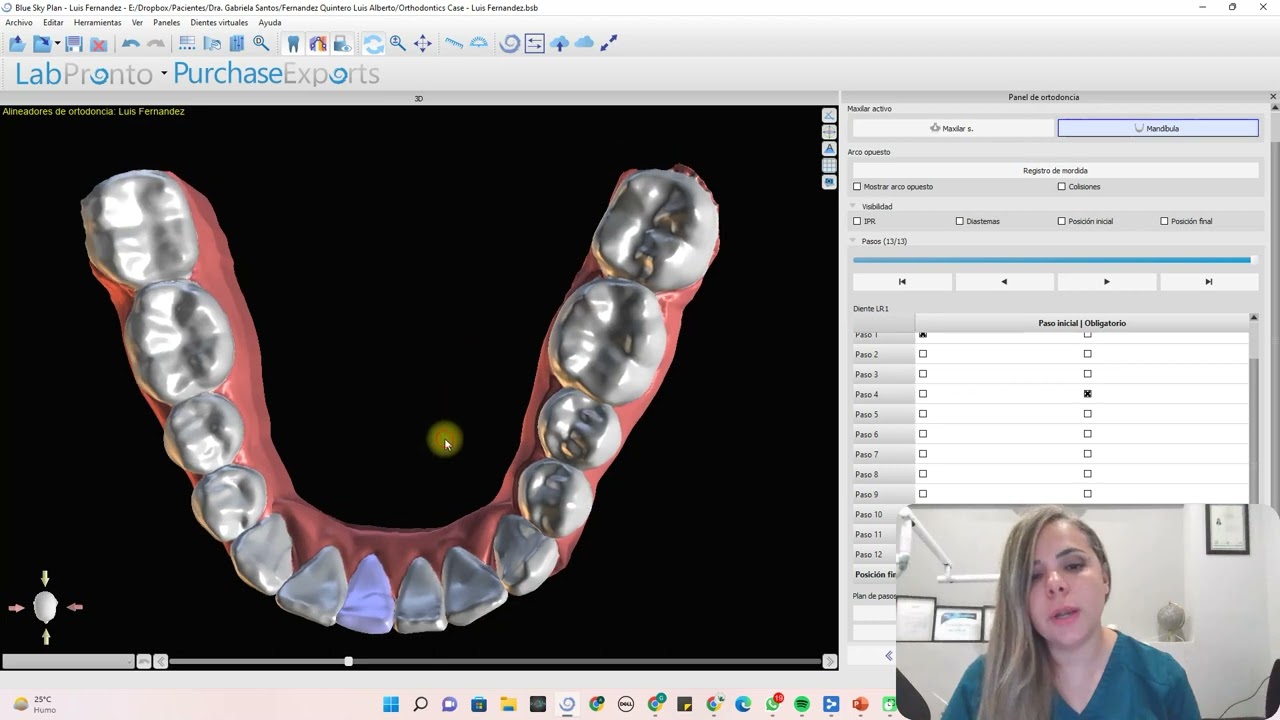Check Paso 2 Paso inicial checkbox
The image size is (1280, 720).
point(923,354)
